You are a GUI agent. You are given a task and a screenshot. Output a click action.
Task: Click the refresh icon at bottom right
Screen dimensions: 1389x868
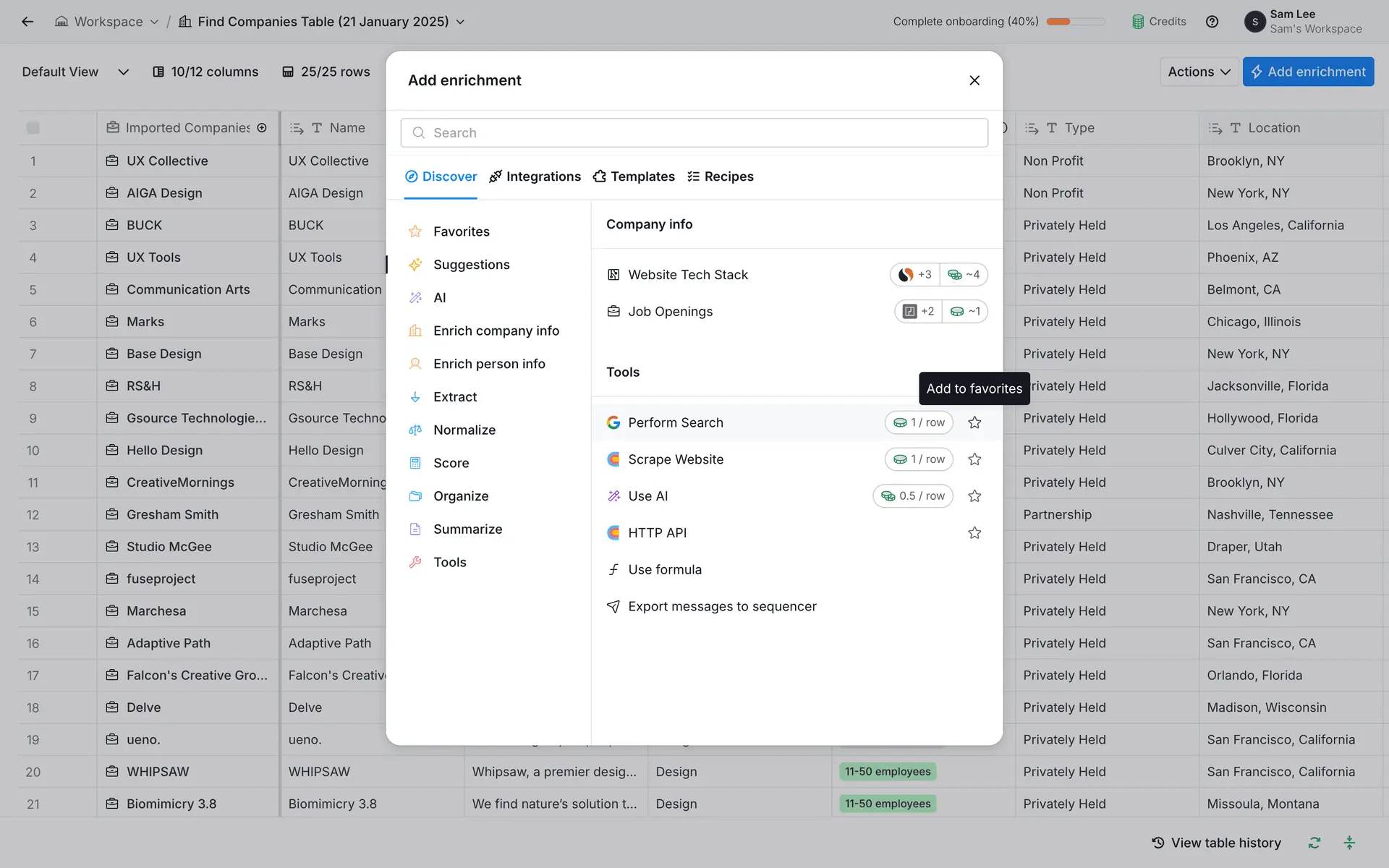1314,843
